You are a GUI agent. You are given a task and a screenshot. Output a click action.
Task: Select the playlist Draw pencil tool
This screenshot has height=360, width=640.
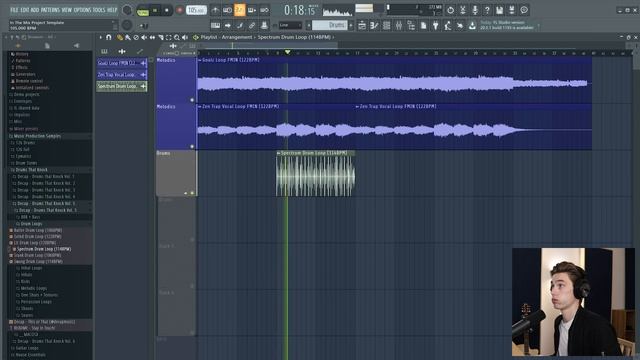coord(120,37)
